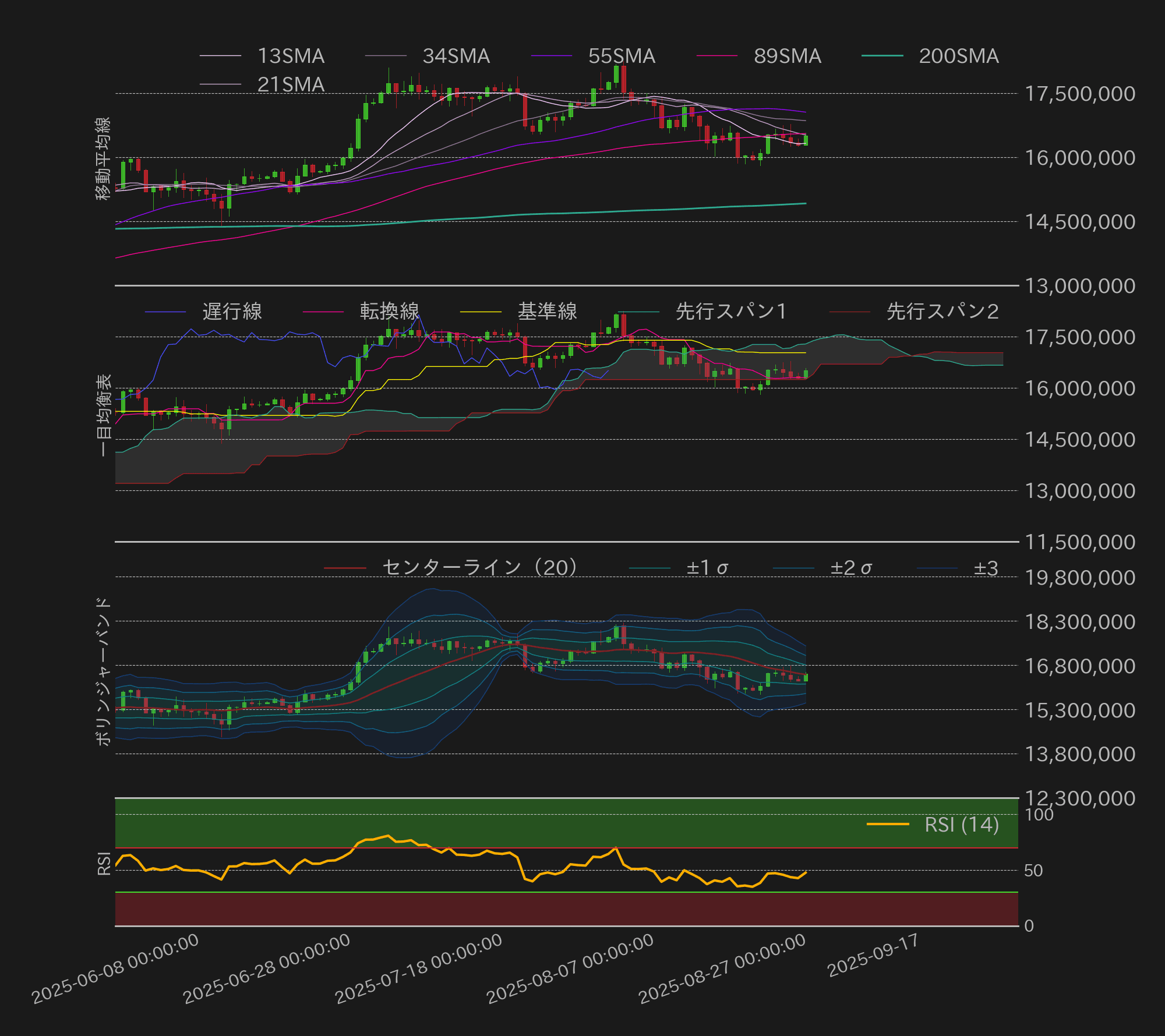The image size is (1165, 1036).
Task: Click the 55SMA legend line swatch
Action: [552, 56]
